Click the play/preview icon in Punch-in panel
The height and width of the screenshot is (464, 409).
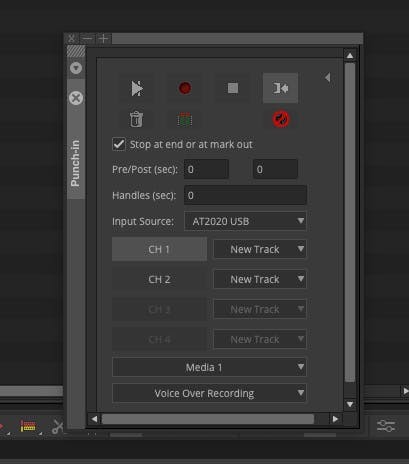click(137, 88)
